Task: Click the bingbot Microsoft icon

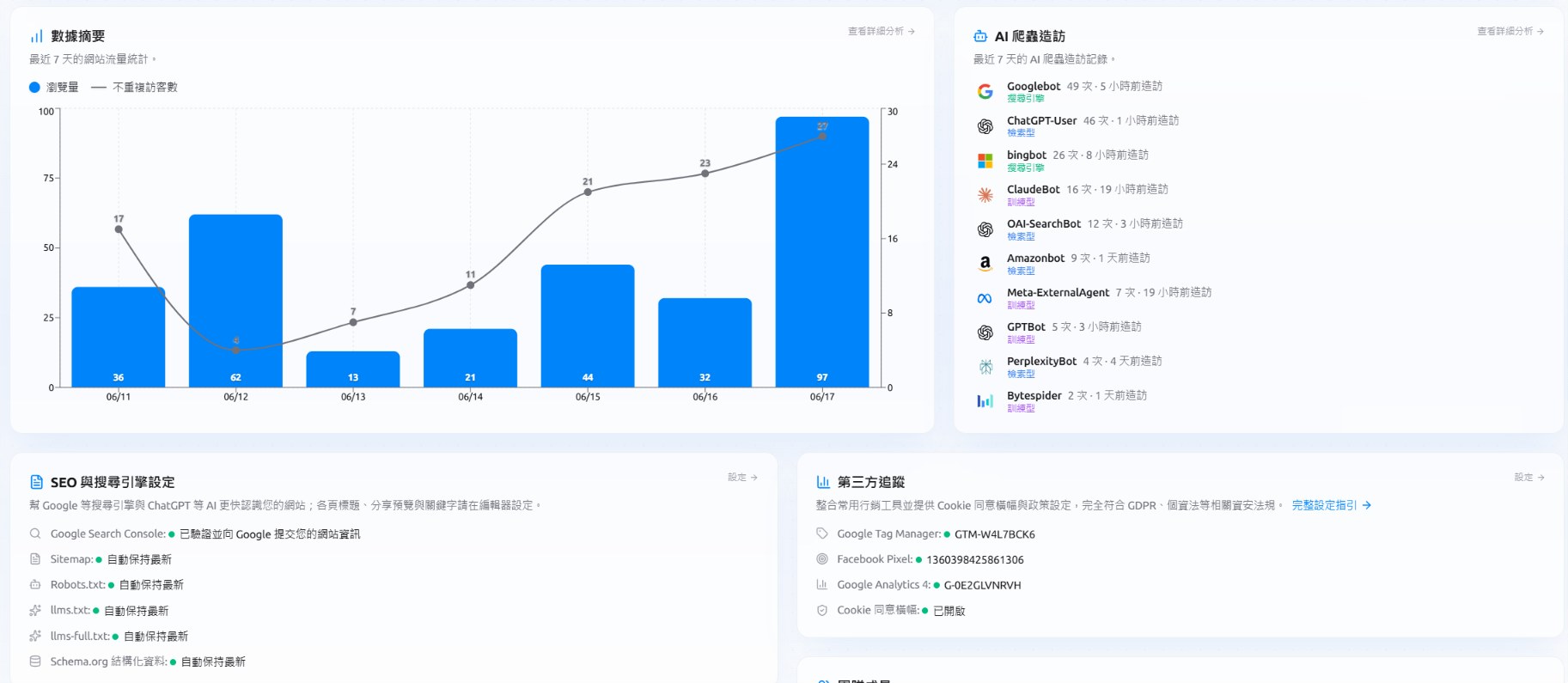Action: [x=985, y=161]
